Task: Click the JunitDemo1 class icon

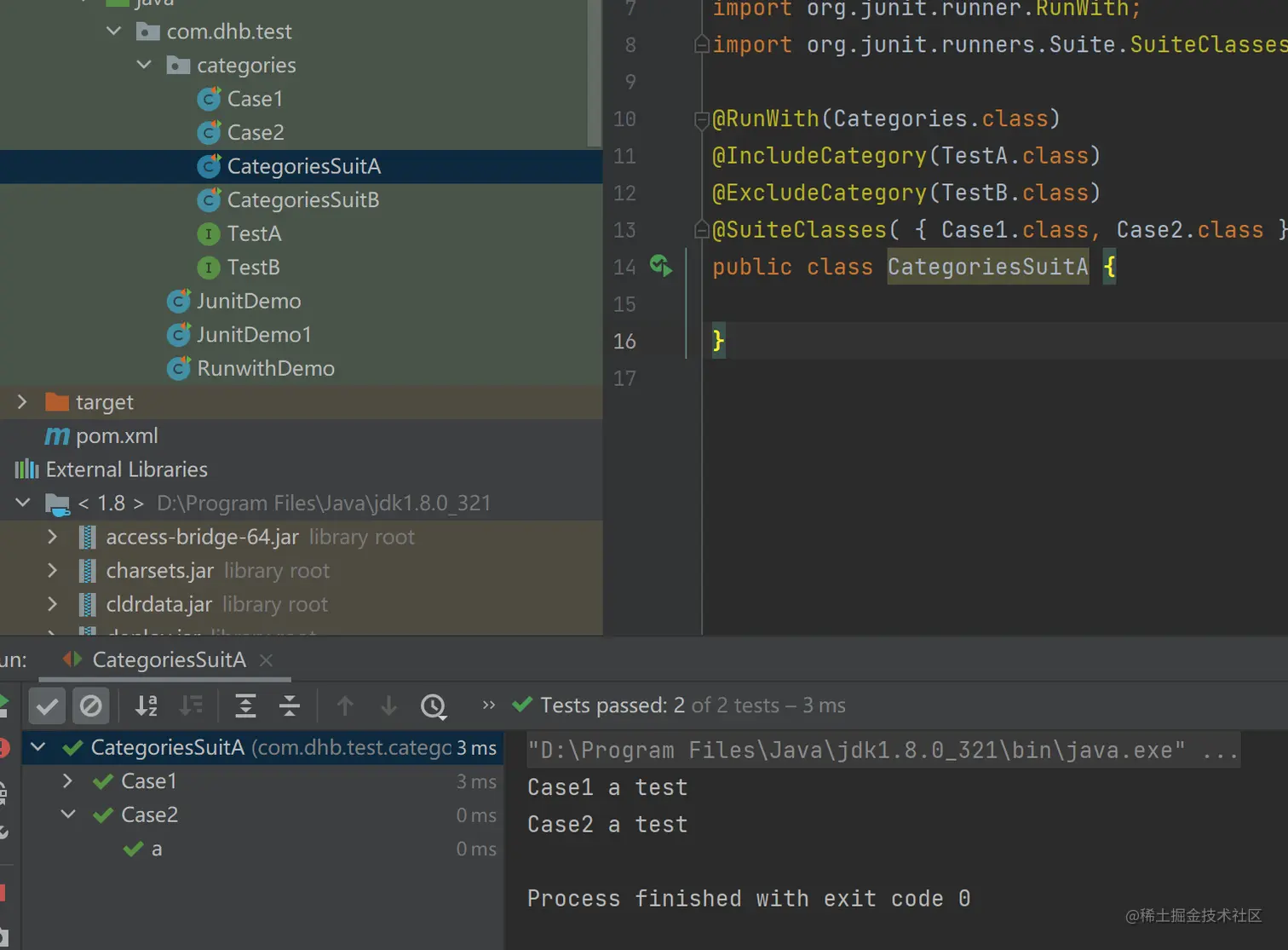Action: [178, 335]
